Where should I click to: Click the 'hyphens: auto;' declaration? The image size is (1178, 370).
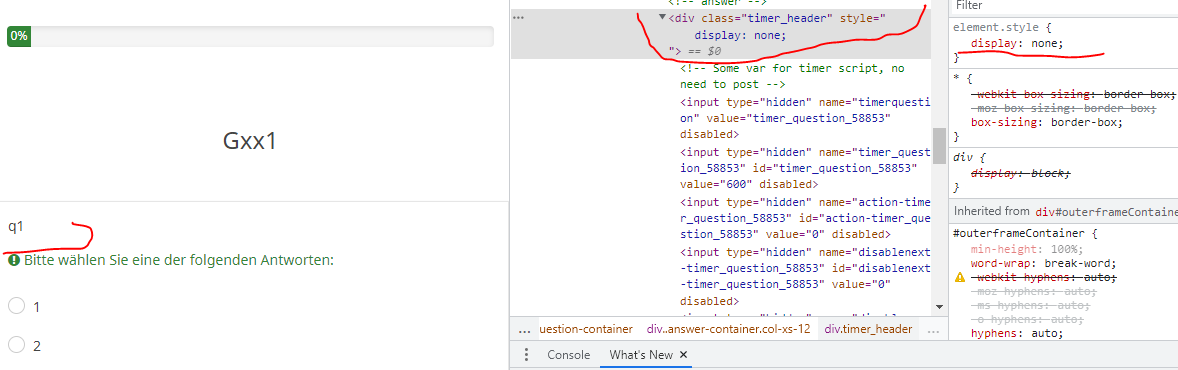[1016, 333]
